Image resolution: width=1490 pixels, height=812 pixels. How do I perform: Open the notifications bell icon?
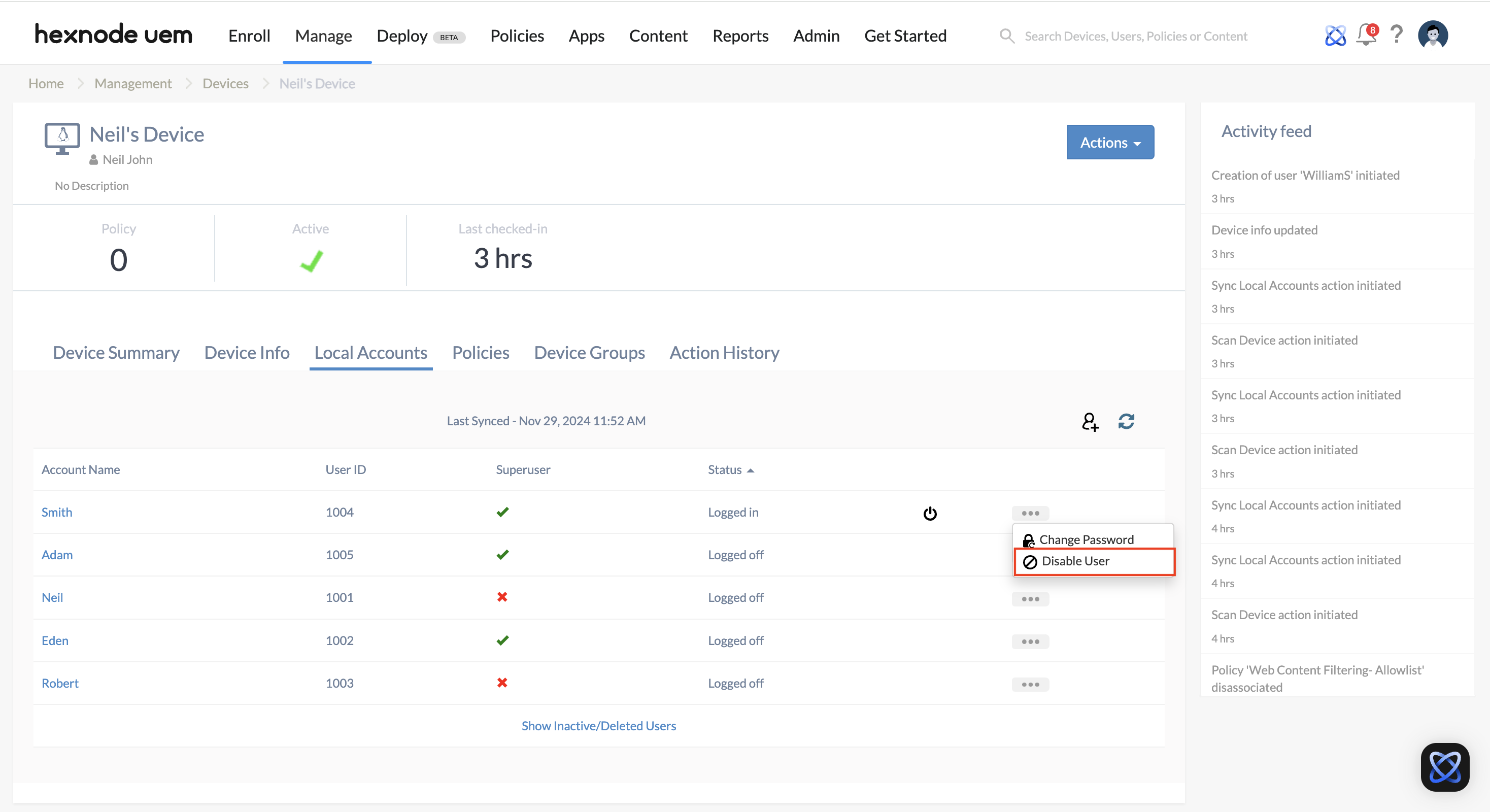[1367, 35]
